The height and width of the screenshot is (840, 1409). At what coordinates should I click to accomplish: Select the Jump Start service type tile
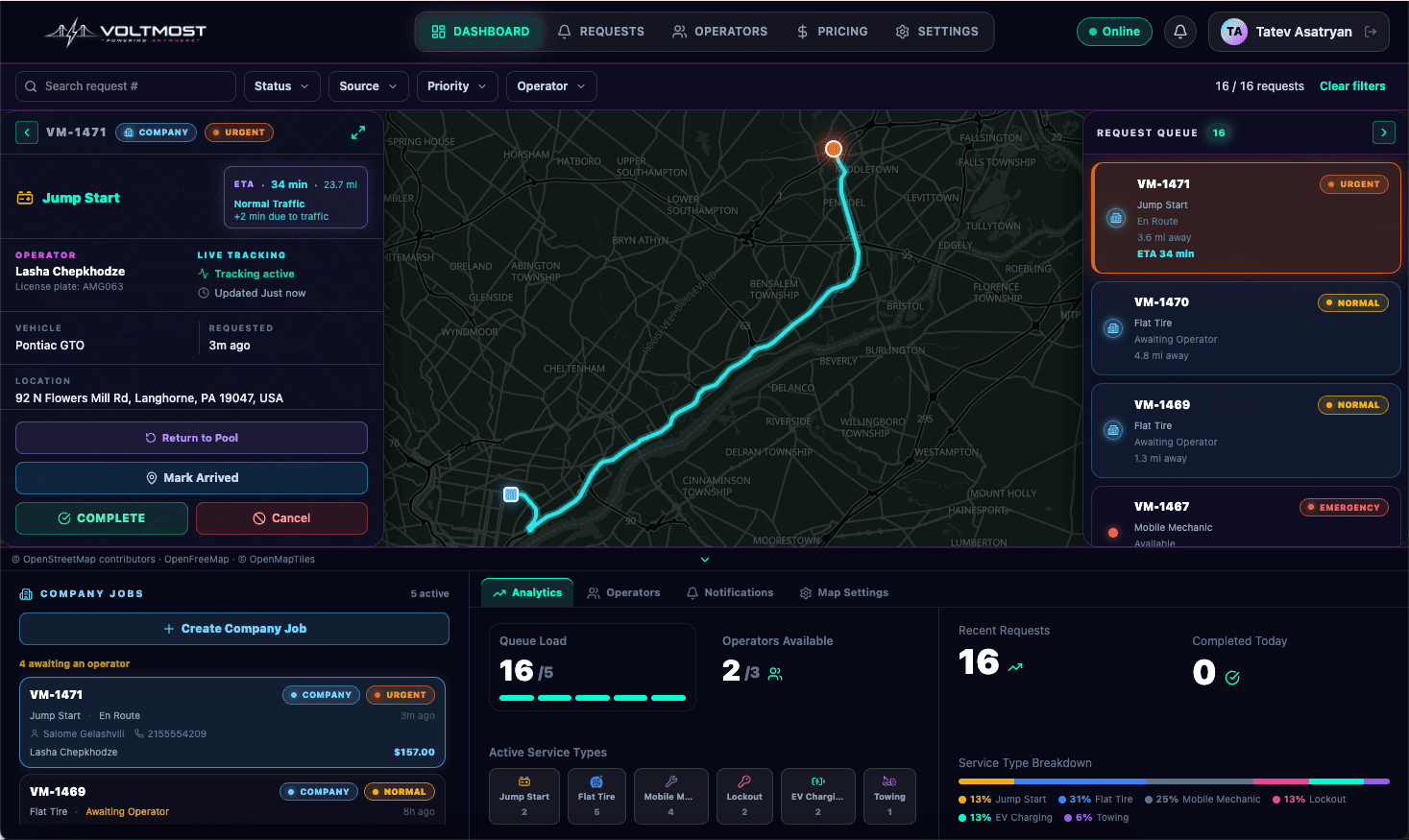(x=524, y=796)
